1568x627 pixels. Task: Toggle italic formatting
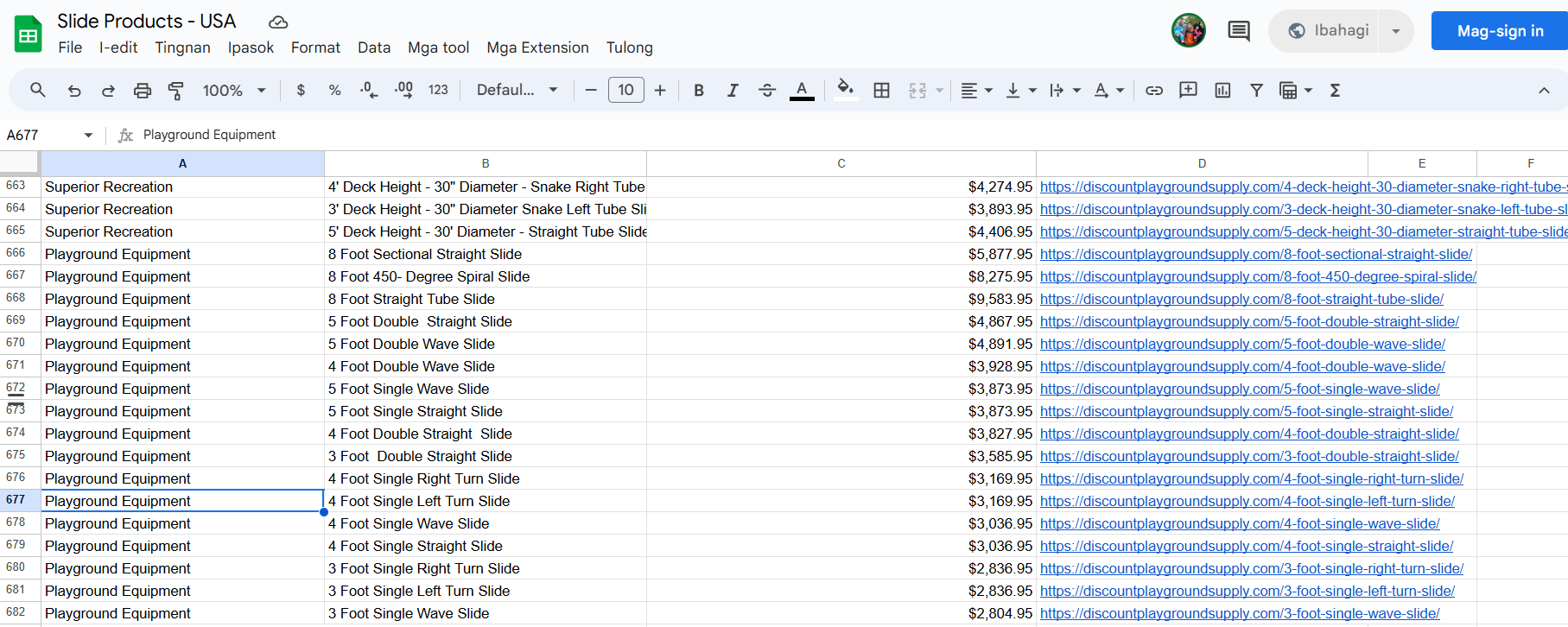pos(733,90)
